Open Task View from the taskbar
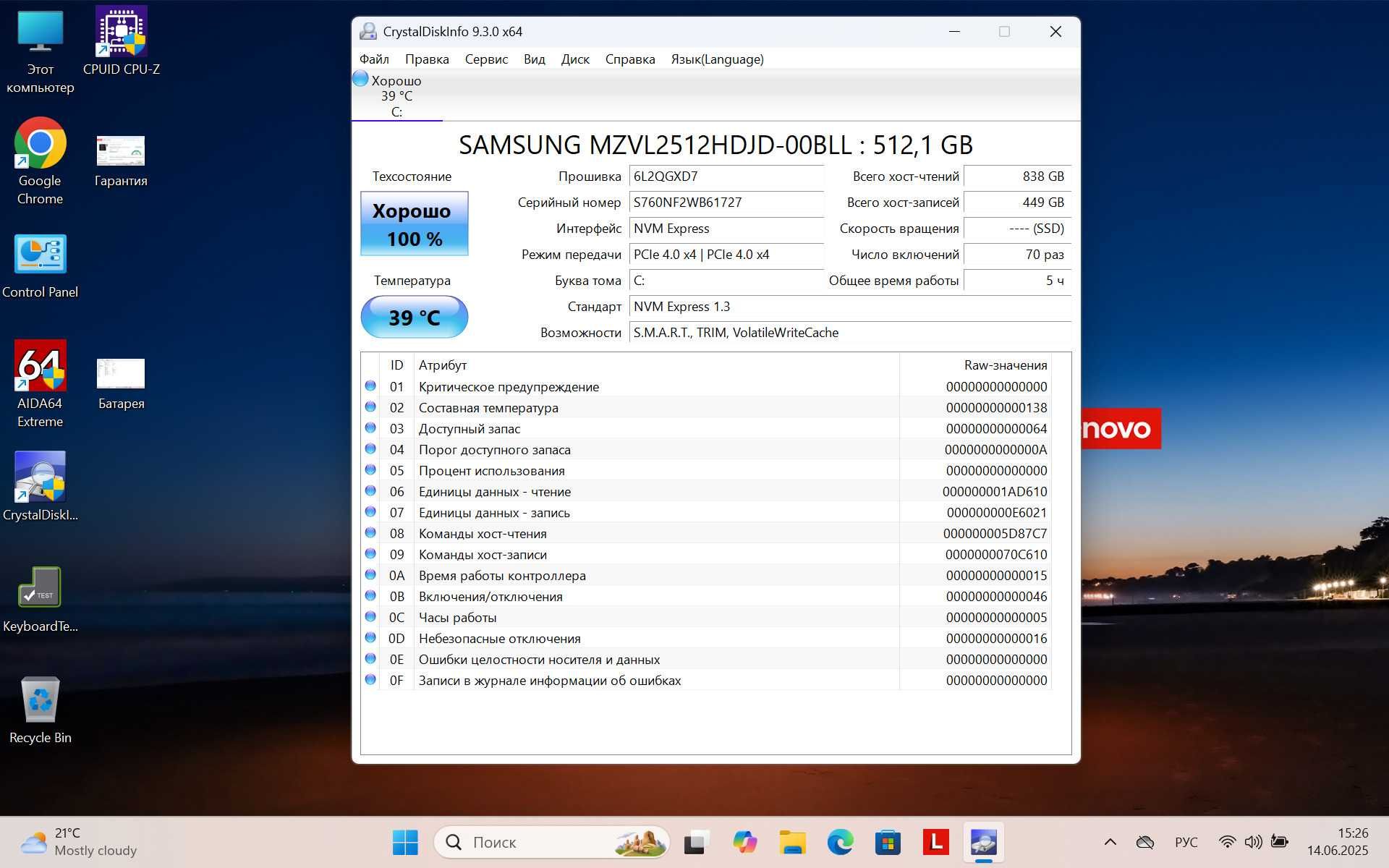 click(x=695, y=842)
